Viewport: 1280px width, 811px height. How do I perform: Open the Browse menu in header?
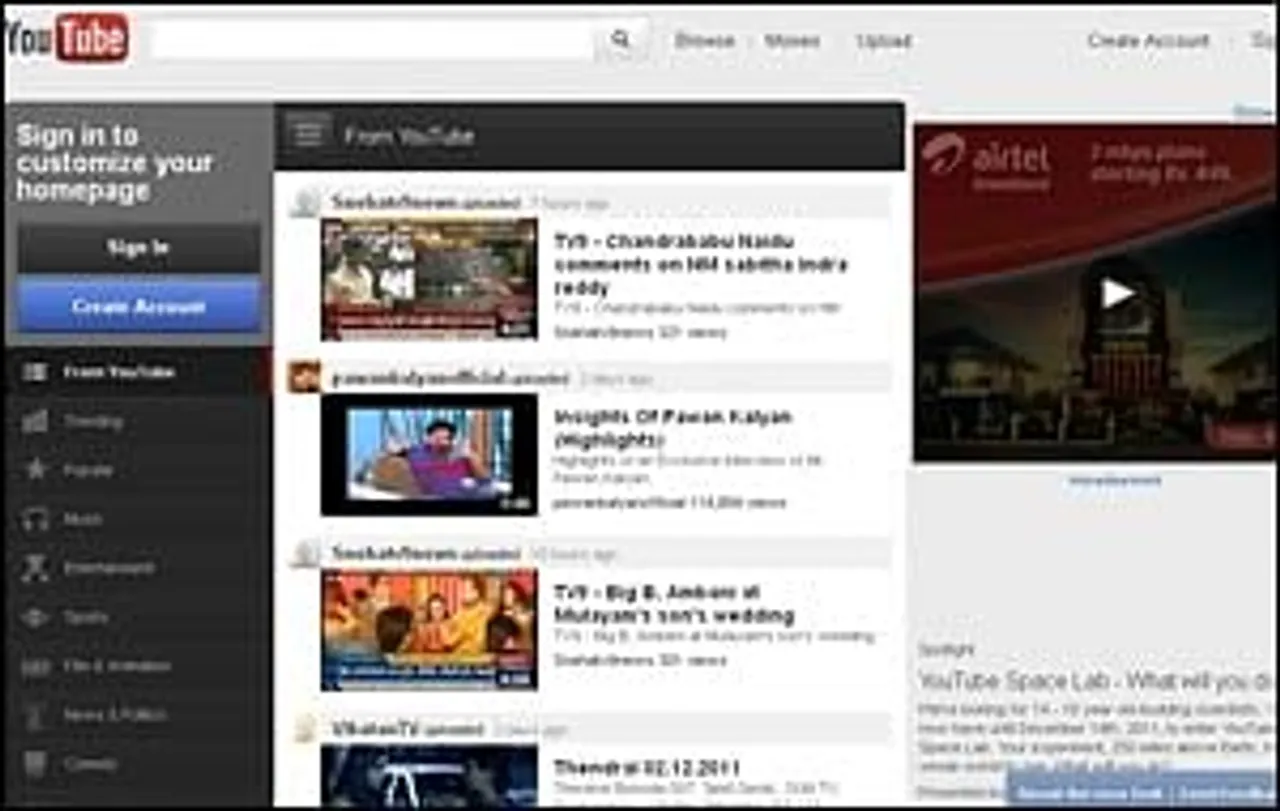tap(704, 41)
